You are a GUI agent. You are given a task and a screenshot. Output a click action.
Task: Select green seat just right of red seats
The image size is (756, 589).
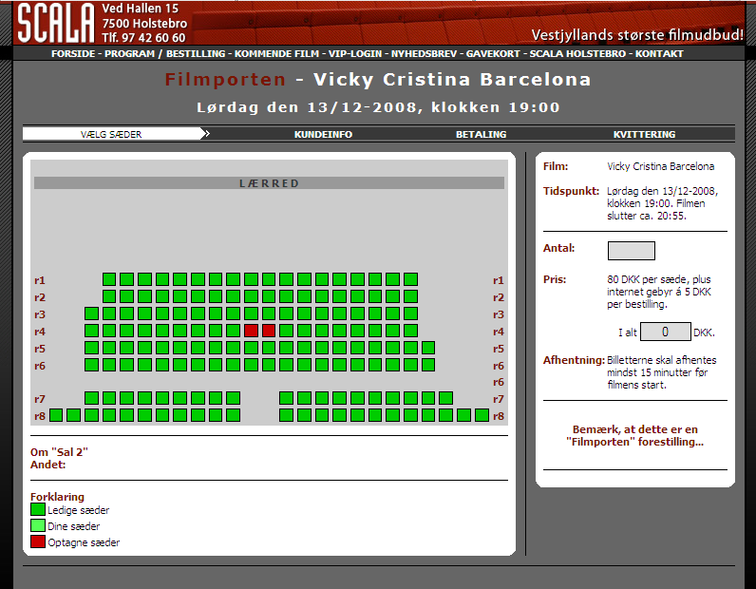click(x=286, y=331)
